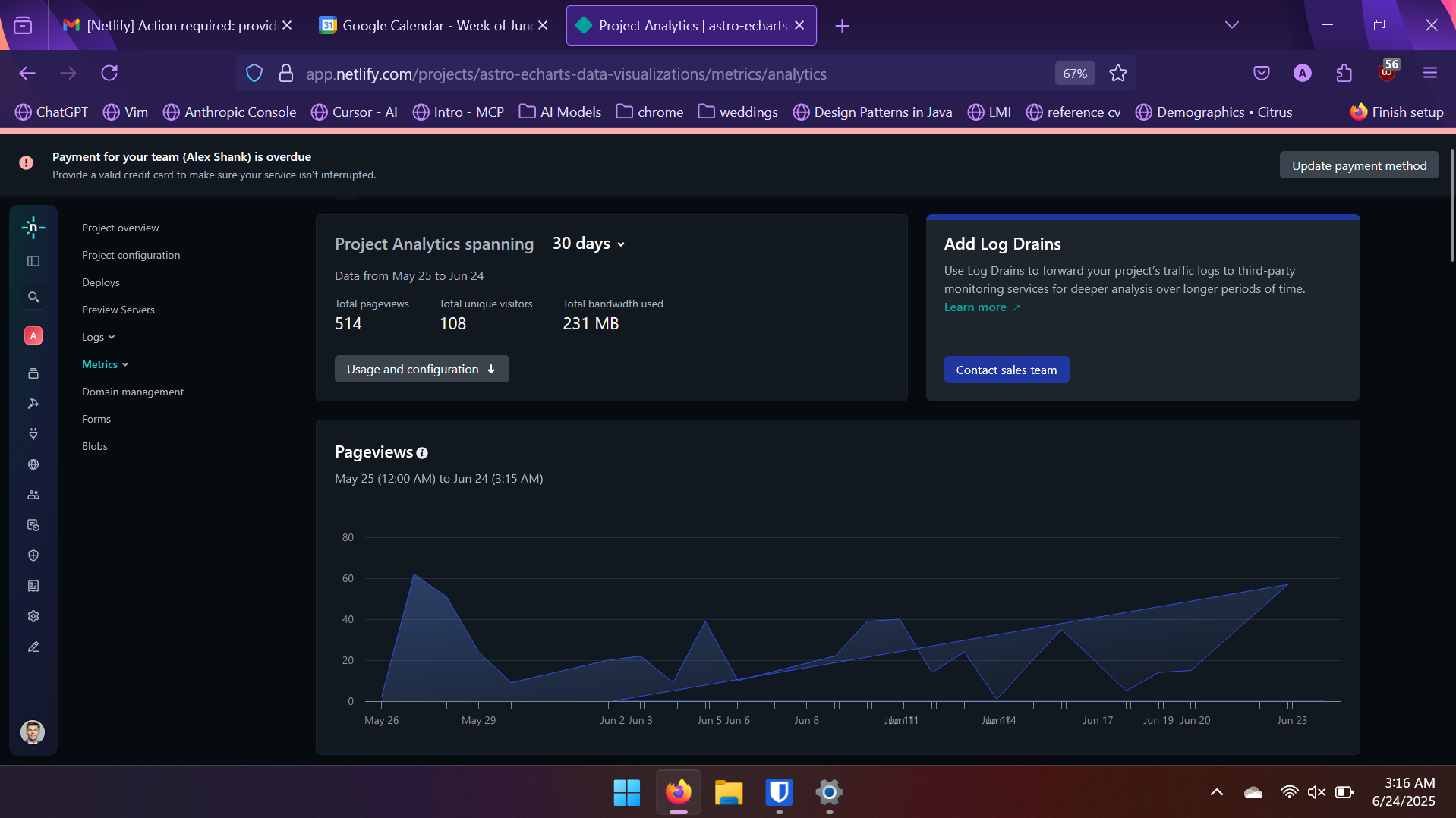1456x818 pixels.
Task: Switch to the Google Calendar tab
Action: pos(433,25)
